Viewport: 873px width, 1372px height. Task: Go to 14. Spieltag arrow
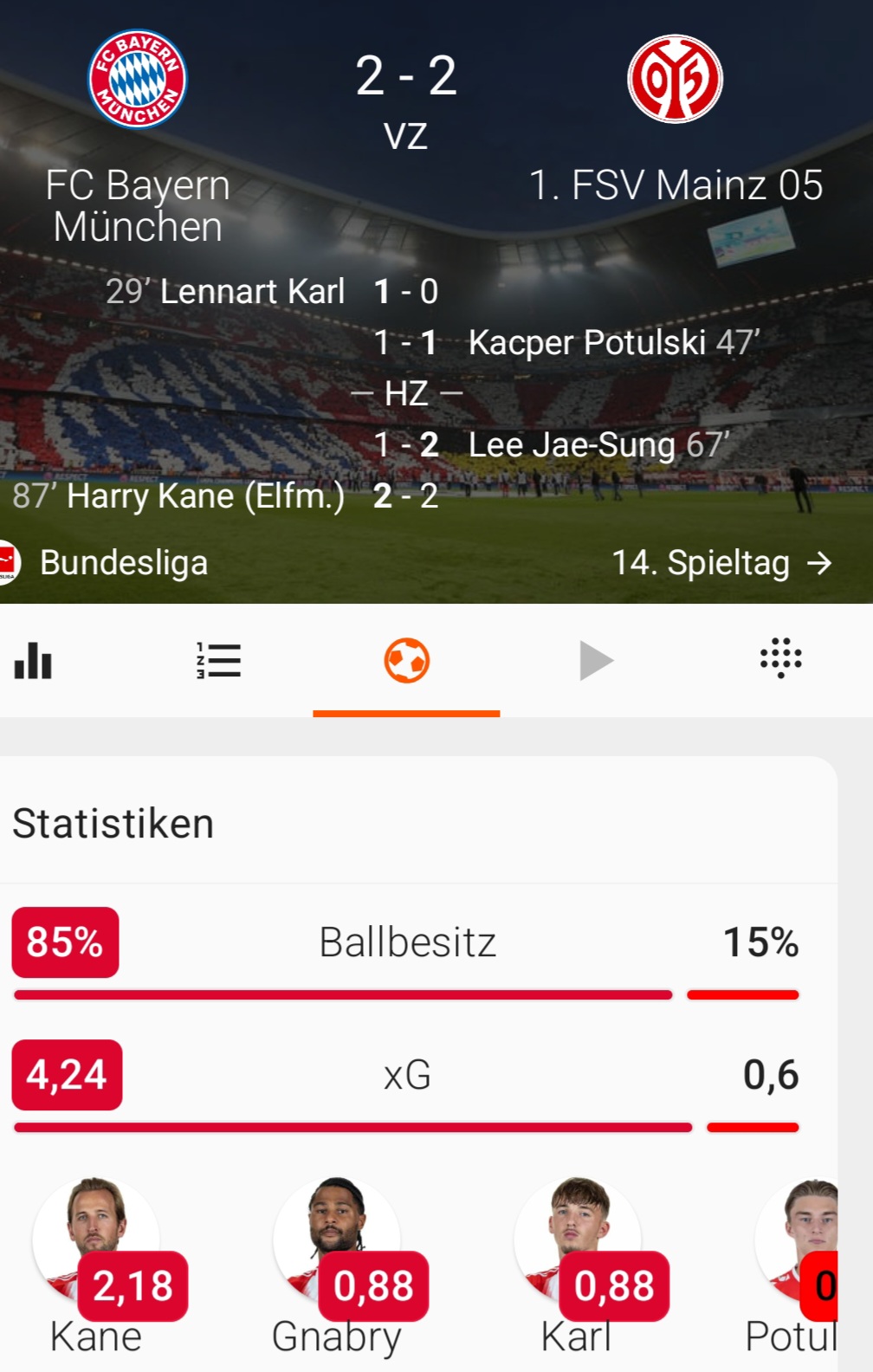(x=818, y=563)
